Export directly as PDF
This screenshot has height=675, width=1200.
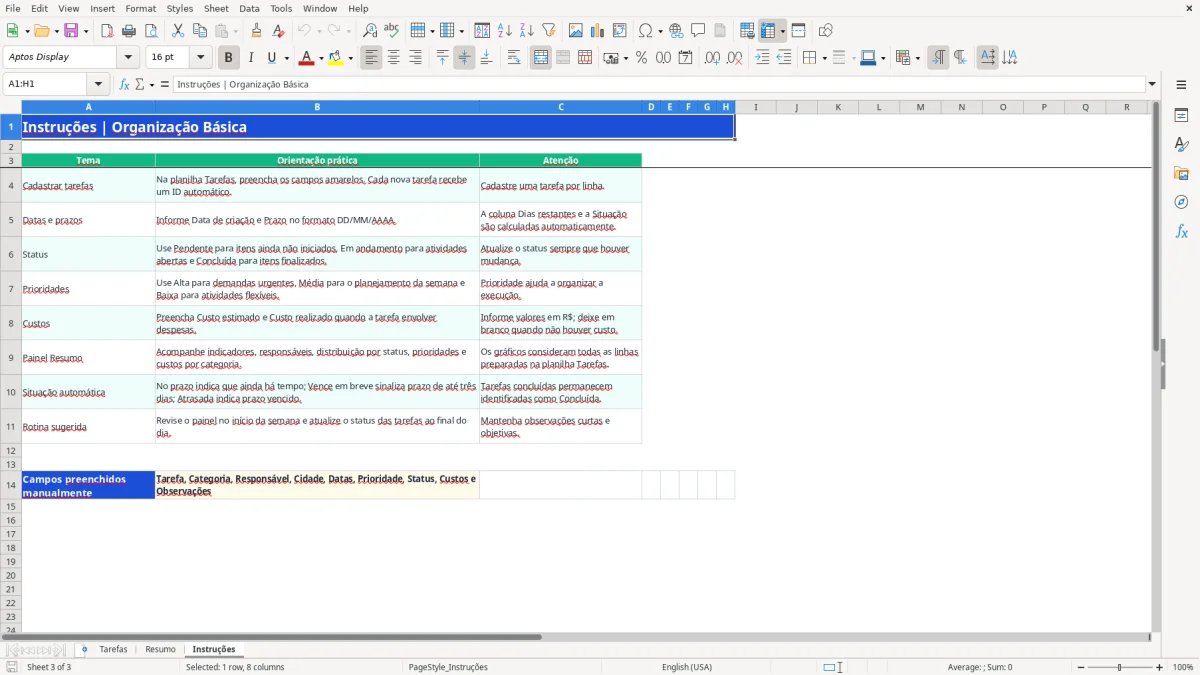click(x=107, y=31)
